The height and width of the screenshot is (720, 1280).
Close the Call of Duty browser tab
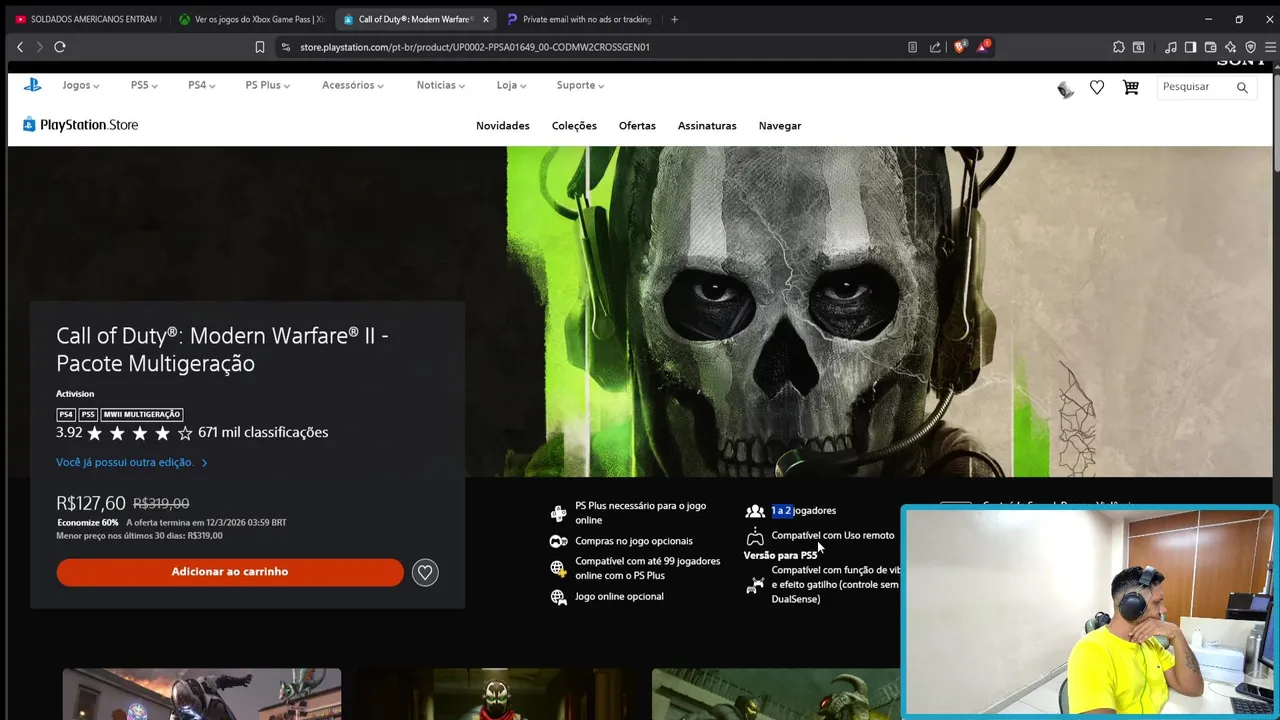pyautogui.click(x=486, y=19)
